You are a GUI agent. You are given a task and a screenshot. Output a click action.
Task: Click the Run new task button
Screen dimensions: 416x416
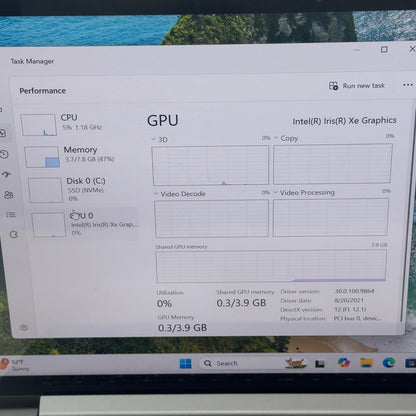[357, 86]
